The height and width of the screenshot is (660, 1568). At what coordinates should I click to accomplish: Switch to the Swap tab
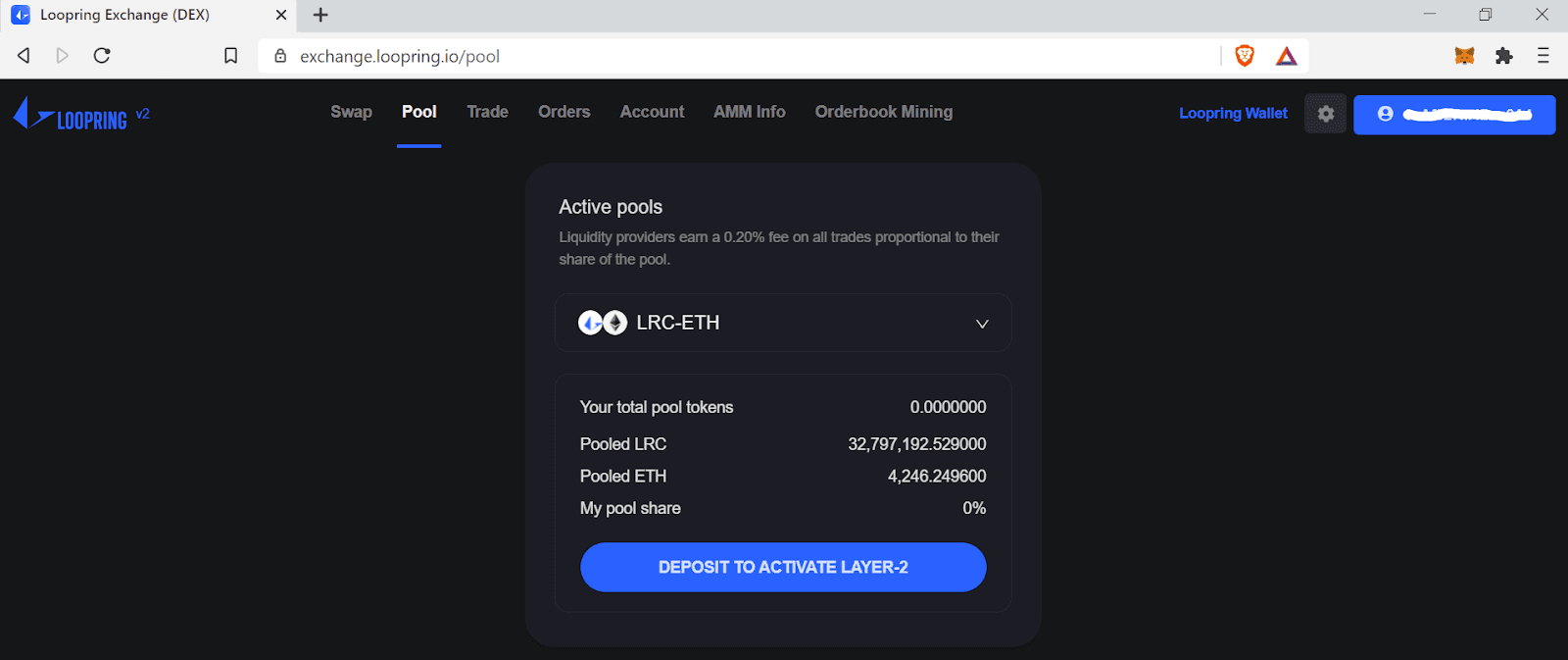351,112
